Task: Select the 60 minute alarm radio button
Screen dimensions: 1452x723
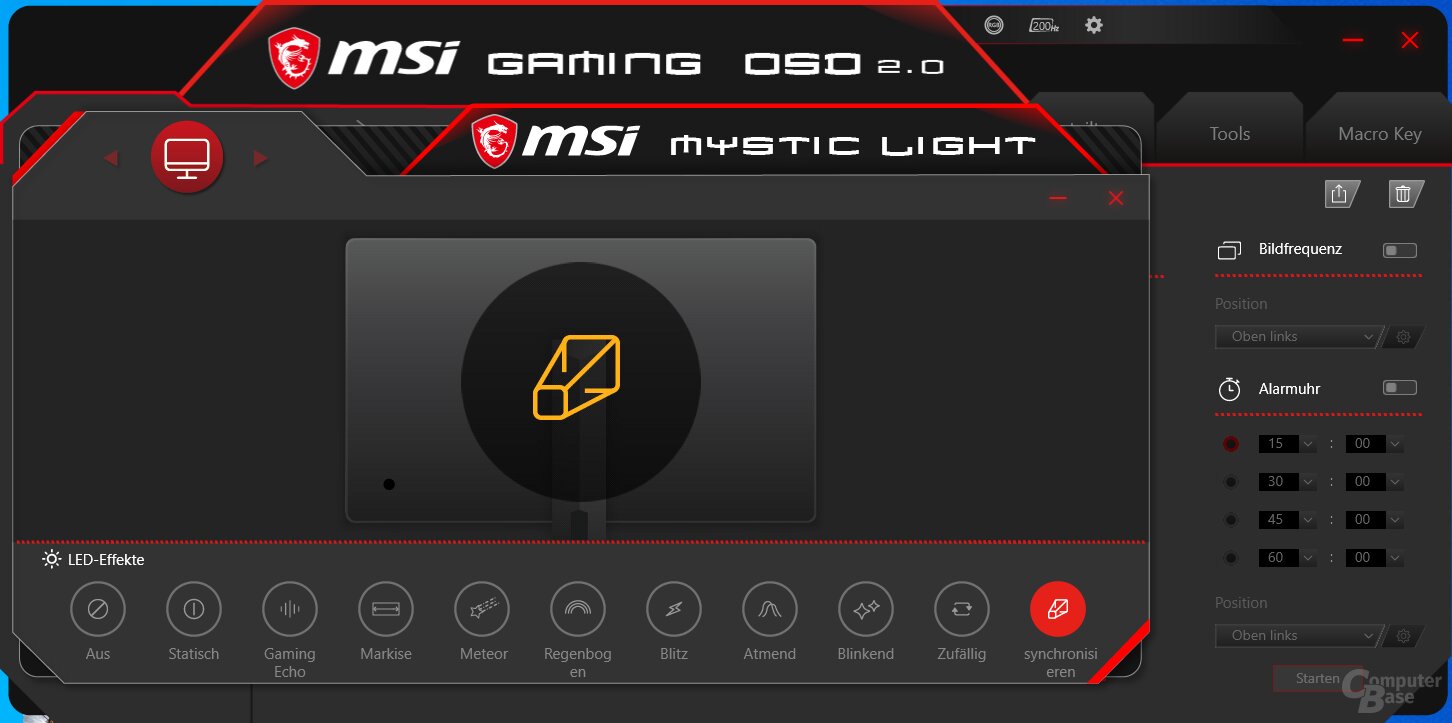Action: pyautogui.click(x=1230, y=558)
